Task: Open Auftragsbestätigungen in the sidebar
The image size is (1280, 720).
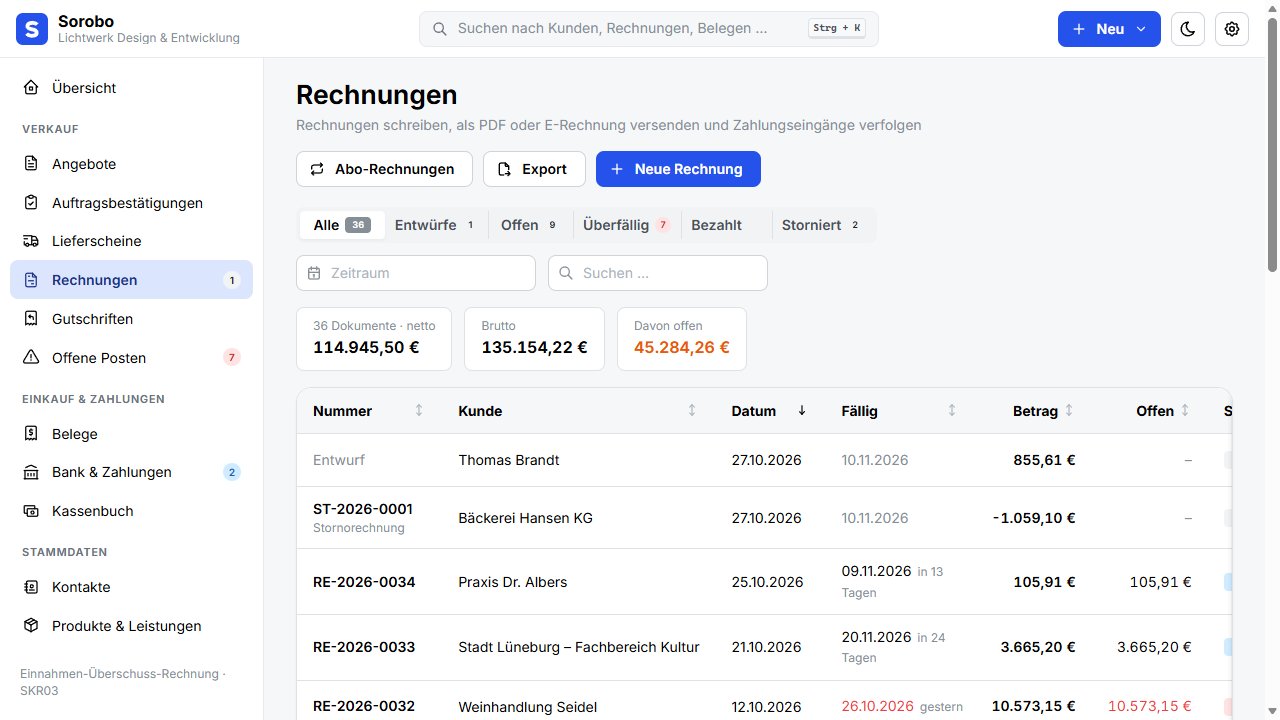Action: 131,203
